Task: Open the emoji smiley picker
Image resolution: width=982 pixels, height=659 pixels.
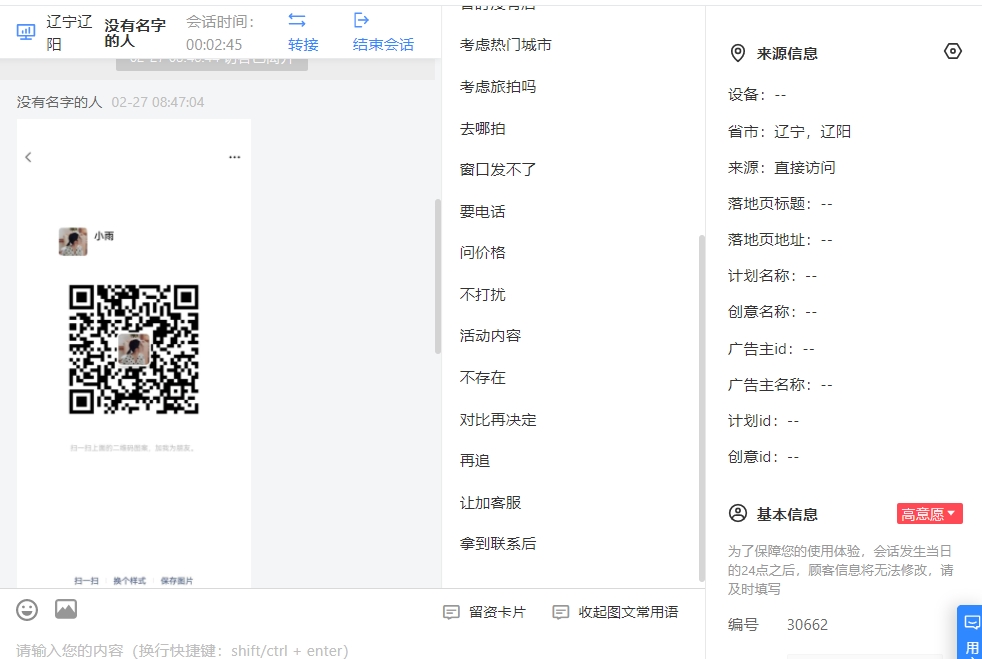Action: (27, 610)
